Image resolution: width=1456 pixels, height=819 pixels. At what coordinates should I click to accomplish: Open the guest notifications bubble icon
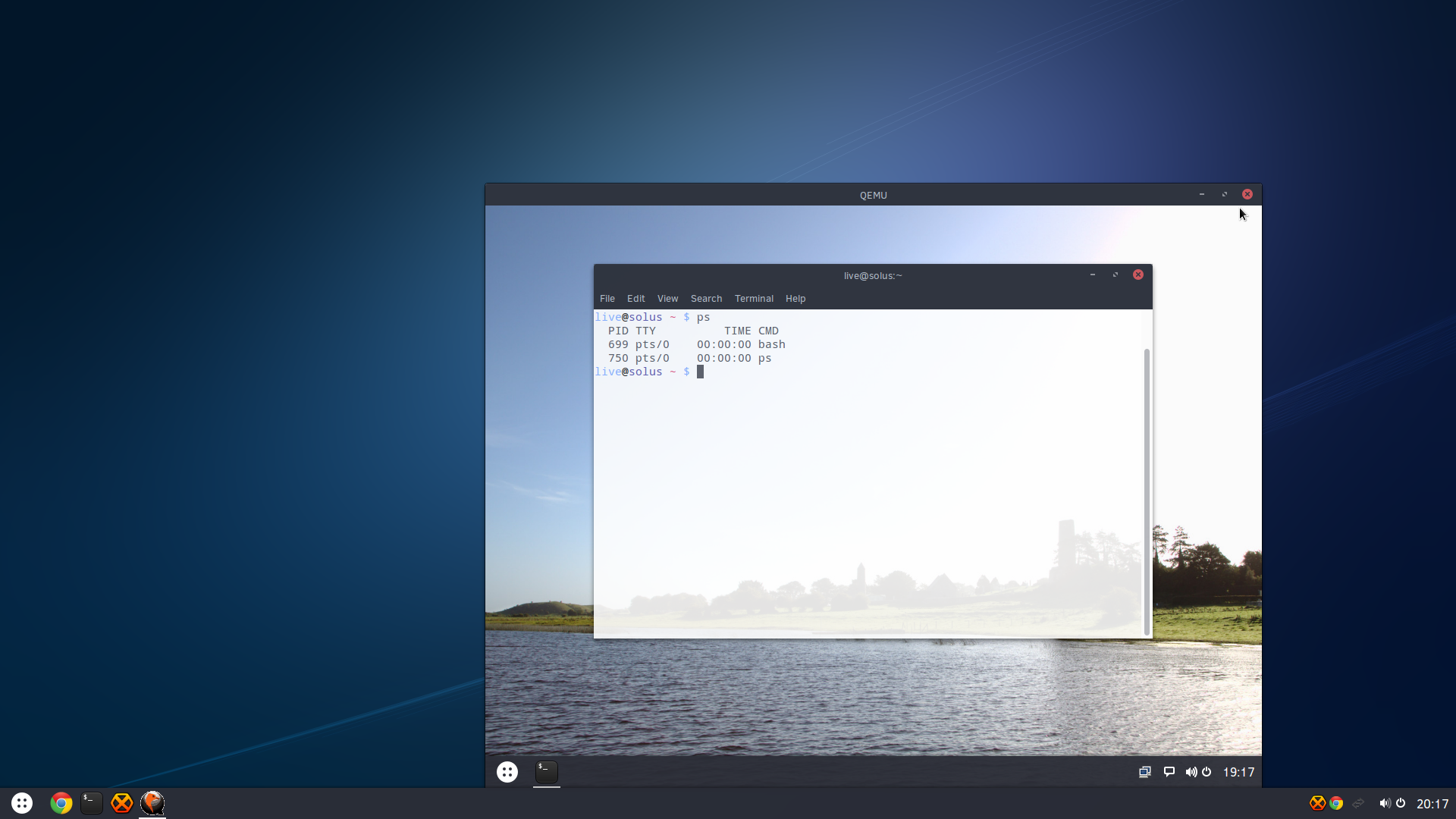[1169, 772]
